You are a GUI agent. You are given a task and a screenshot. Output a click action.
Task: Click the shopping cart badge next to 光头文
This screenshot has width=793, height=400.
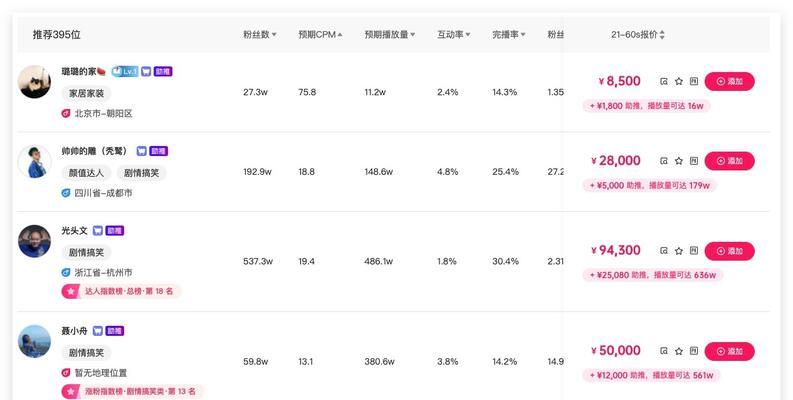(98, 231)
